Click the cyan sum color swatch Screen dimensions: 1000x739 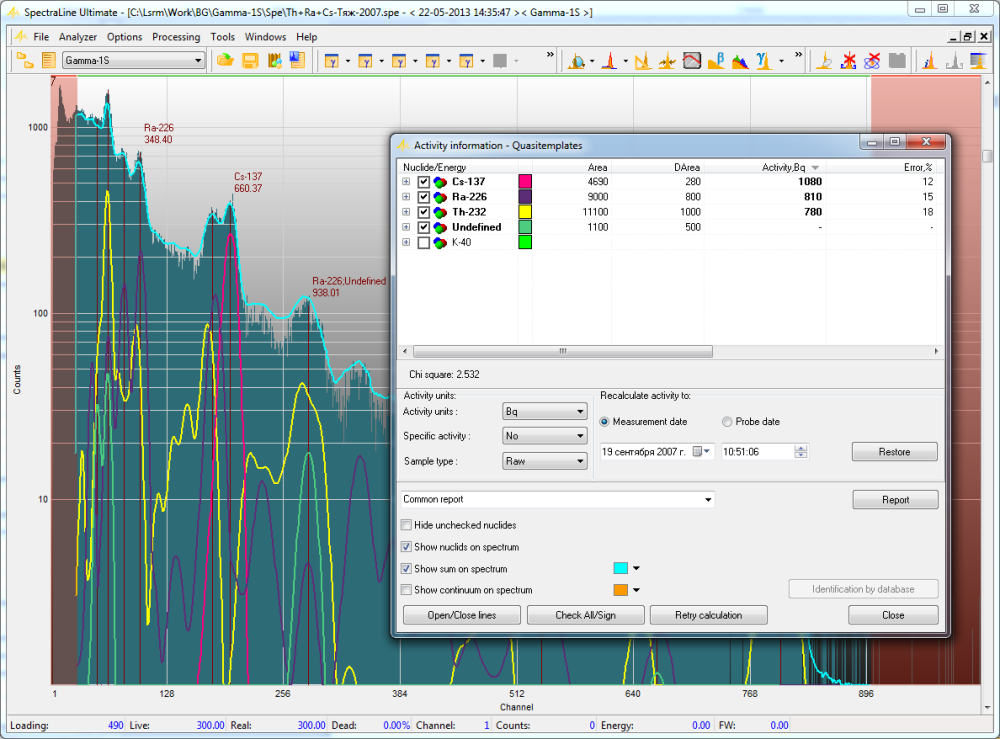(x=621, y=568)
